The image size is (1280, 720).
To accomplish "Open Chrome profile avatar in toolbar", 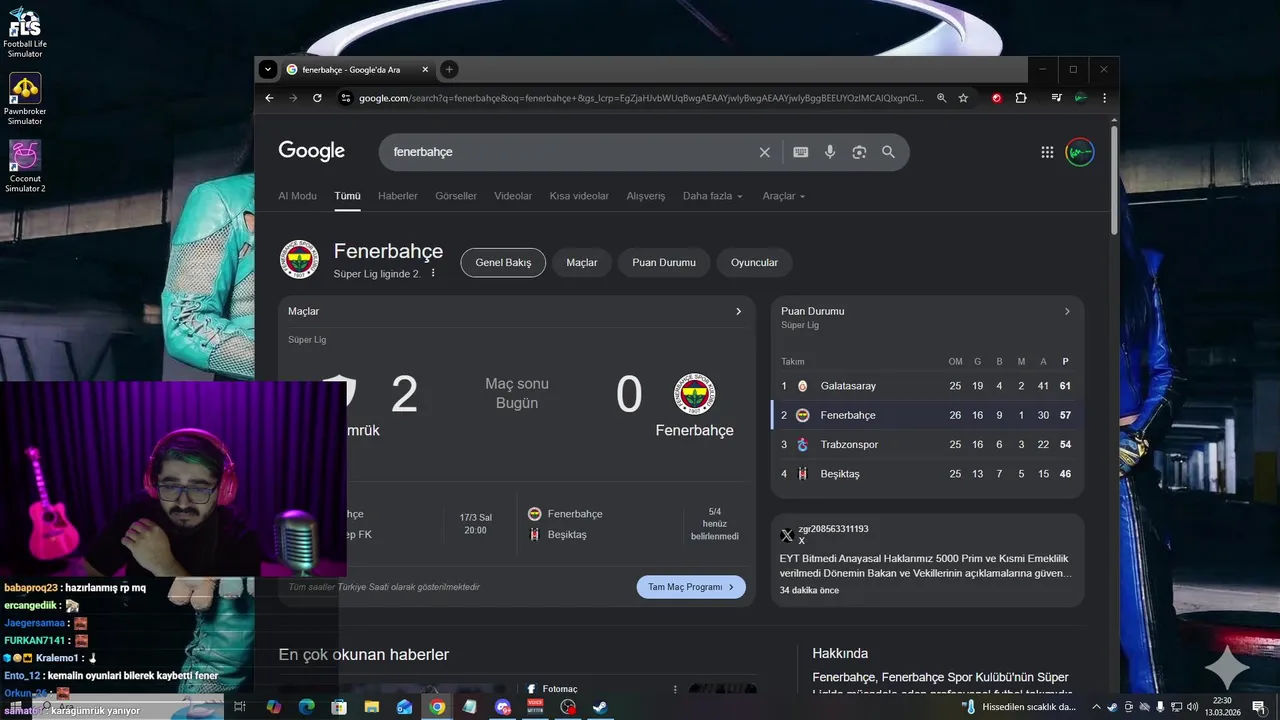I will 1081,98.
